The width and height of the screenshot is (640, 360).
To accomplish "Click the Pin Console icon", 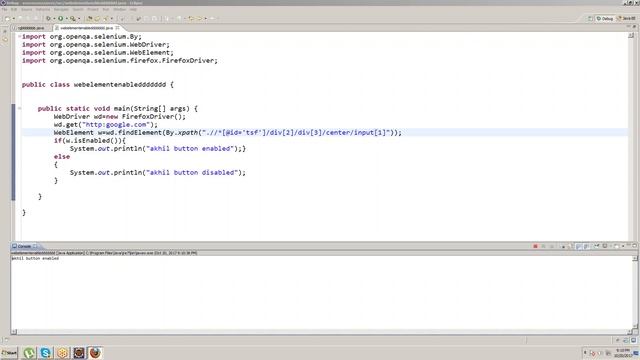I will 596,246.
